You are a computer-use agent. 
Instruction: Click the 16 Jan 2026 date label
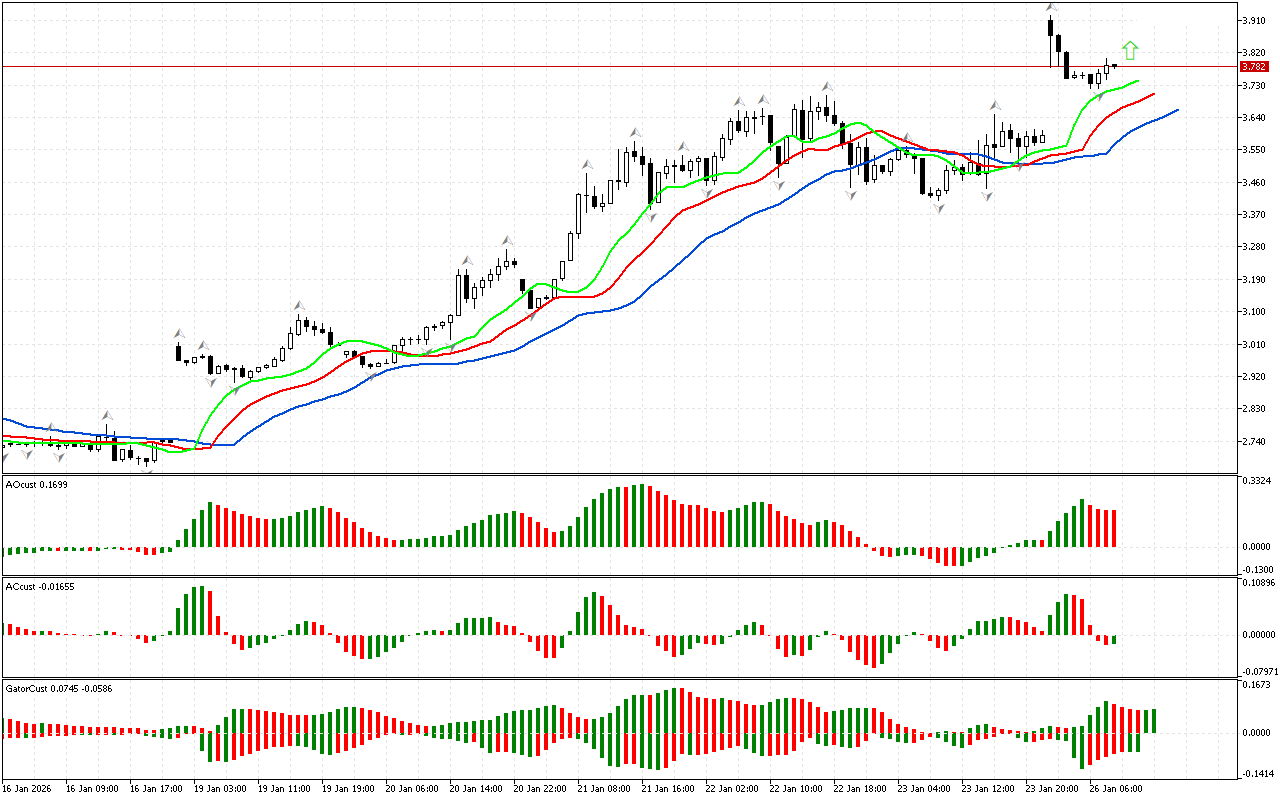pos(27,788)
